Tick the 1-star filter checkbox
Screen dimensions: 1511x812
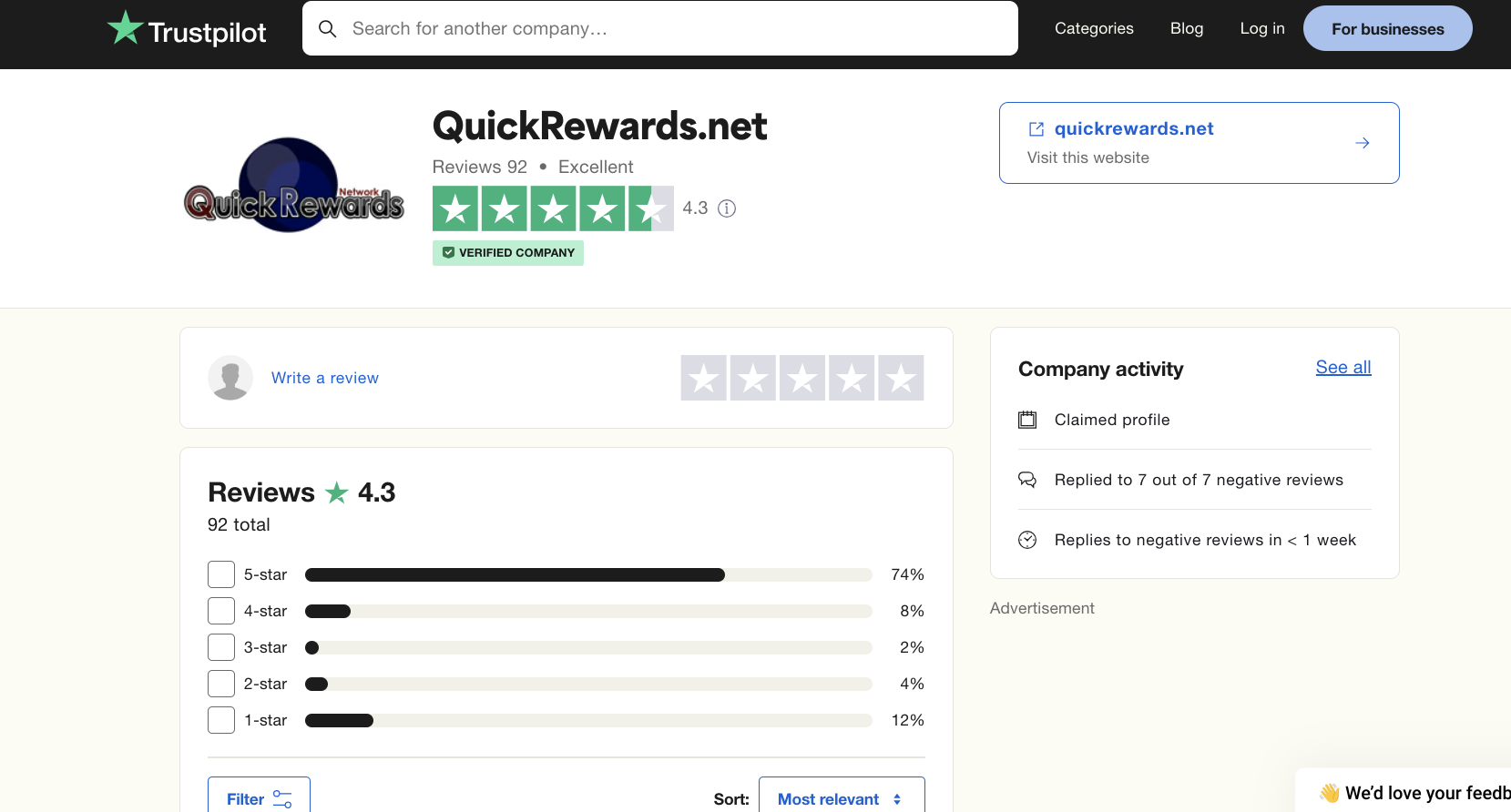coord(221,720)
